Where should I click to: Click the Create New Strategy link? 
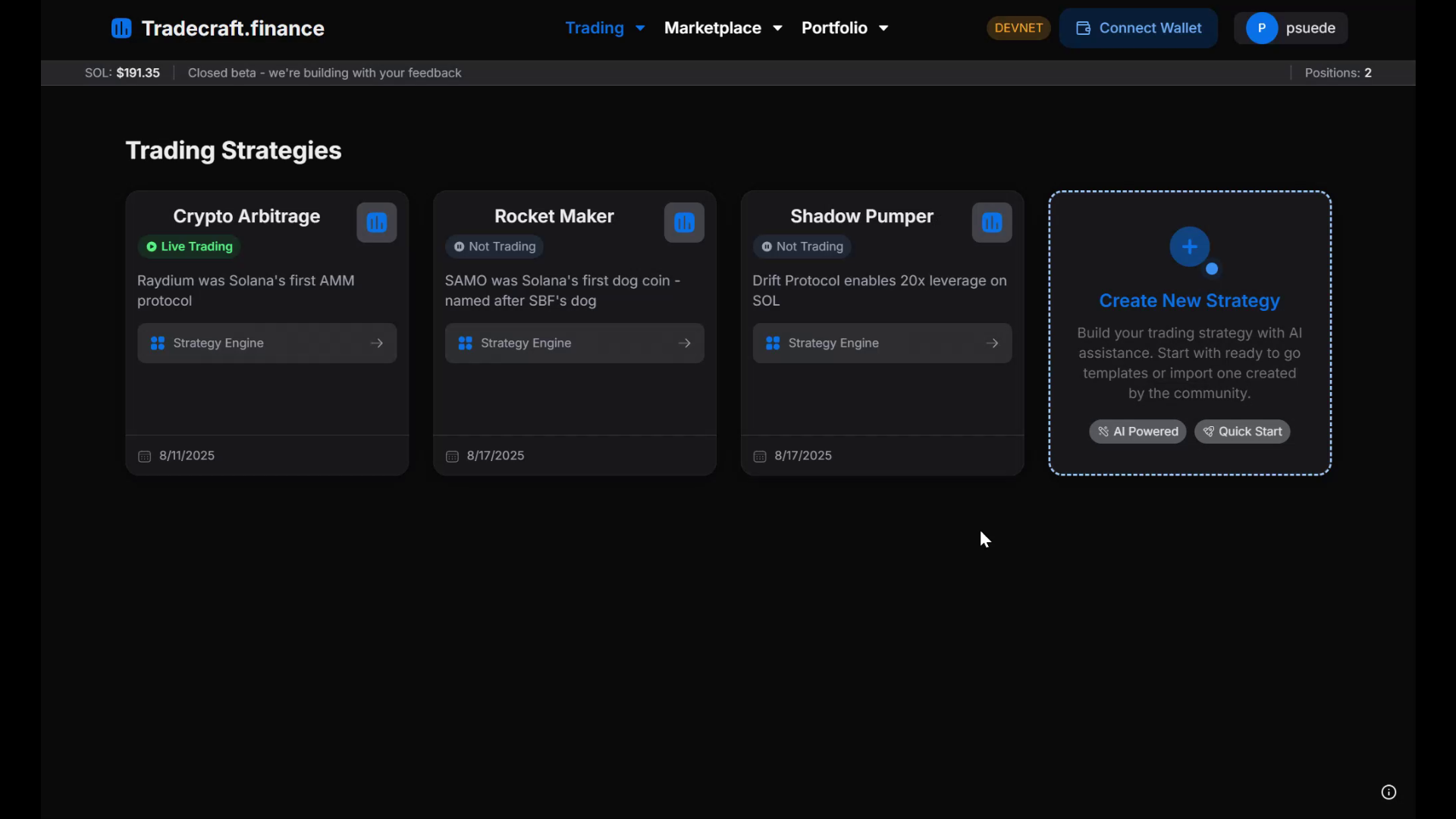1189,301
